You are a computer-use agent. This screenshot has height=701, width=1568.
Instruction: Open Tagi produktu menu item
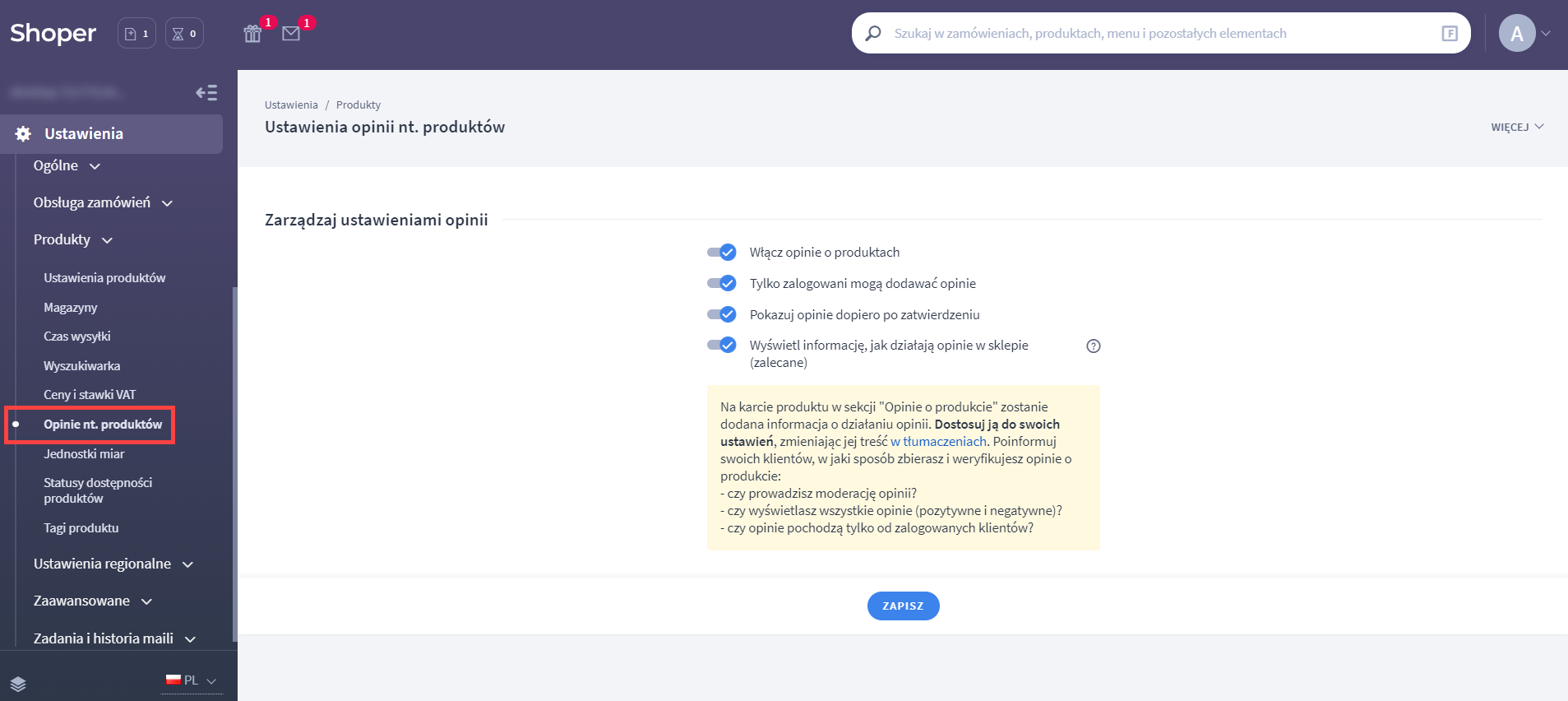pyautogui.click(x=81, y=528)
